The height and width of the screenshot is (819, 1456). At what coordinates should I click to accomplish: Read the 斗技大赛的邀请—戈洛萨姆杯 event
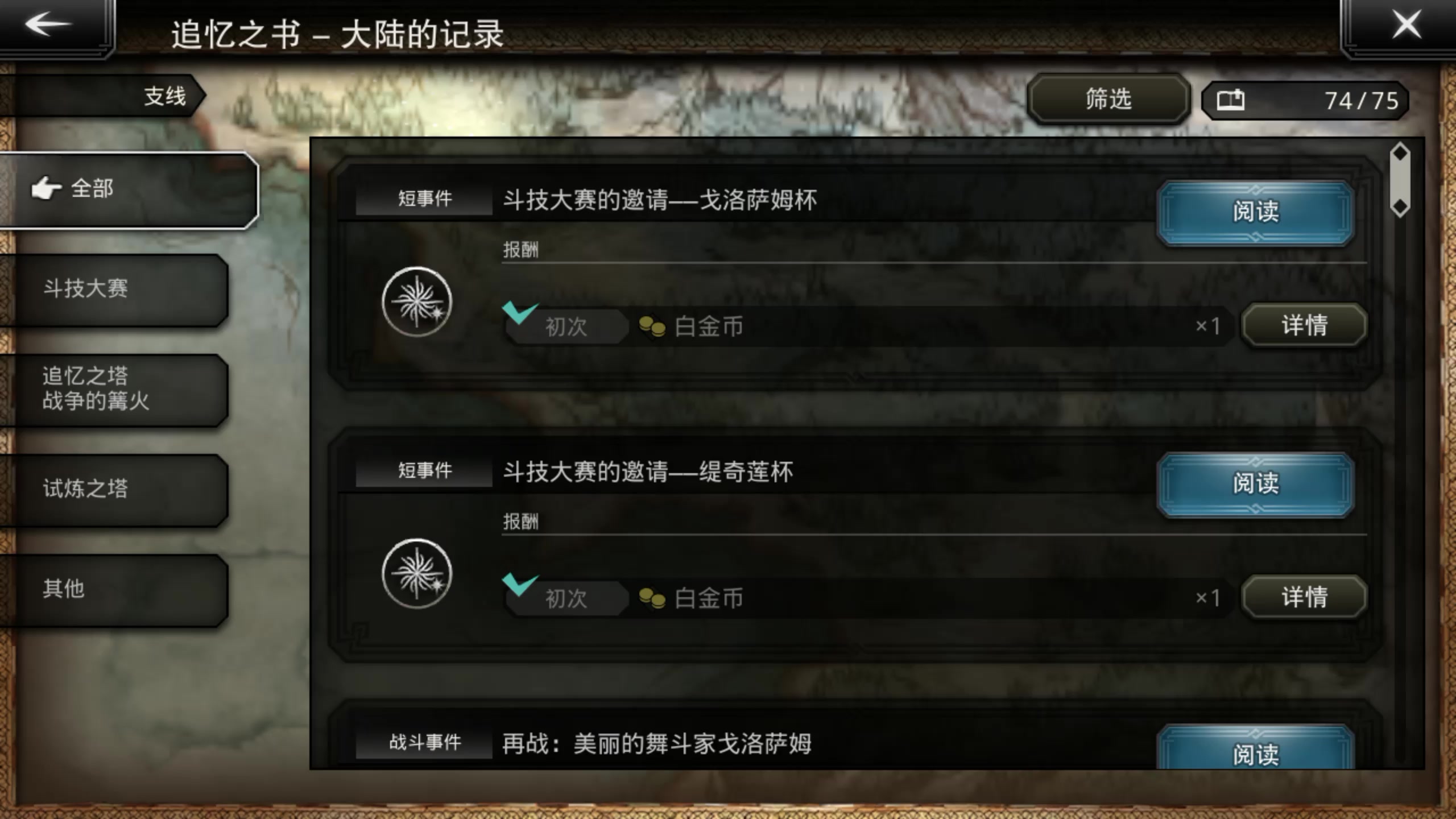pos(1256,212)
